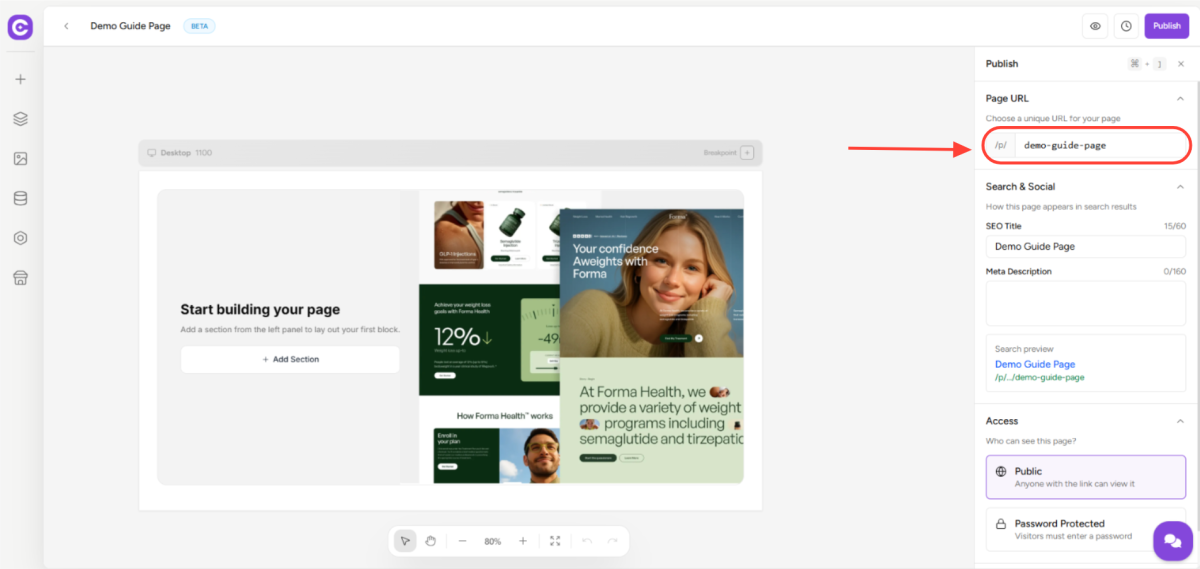The height and width of the screenshot is (569, 1200).
Task: Toggle page preview with eye icon
Action: 1095,26
